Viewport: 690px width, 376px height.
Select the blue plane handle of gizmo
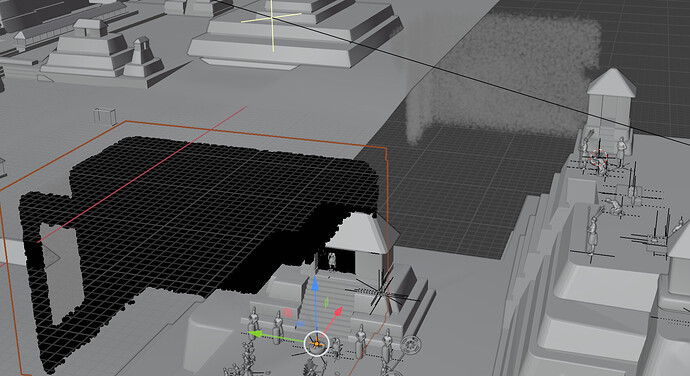pos(300,324)
